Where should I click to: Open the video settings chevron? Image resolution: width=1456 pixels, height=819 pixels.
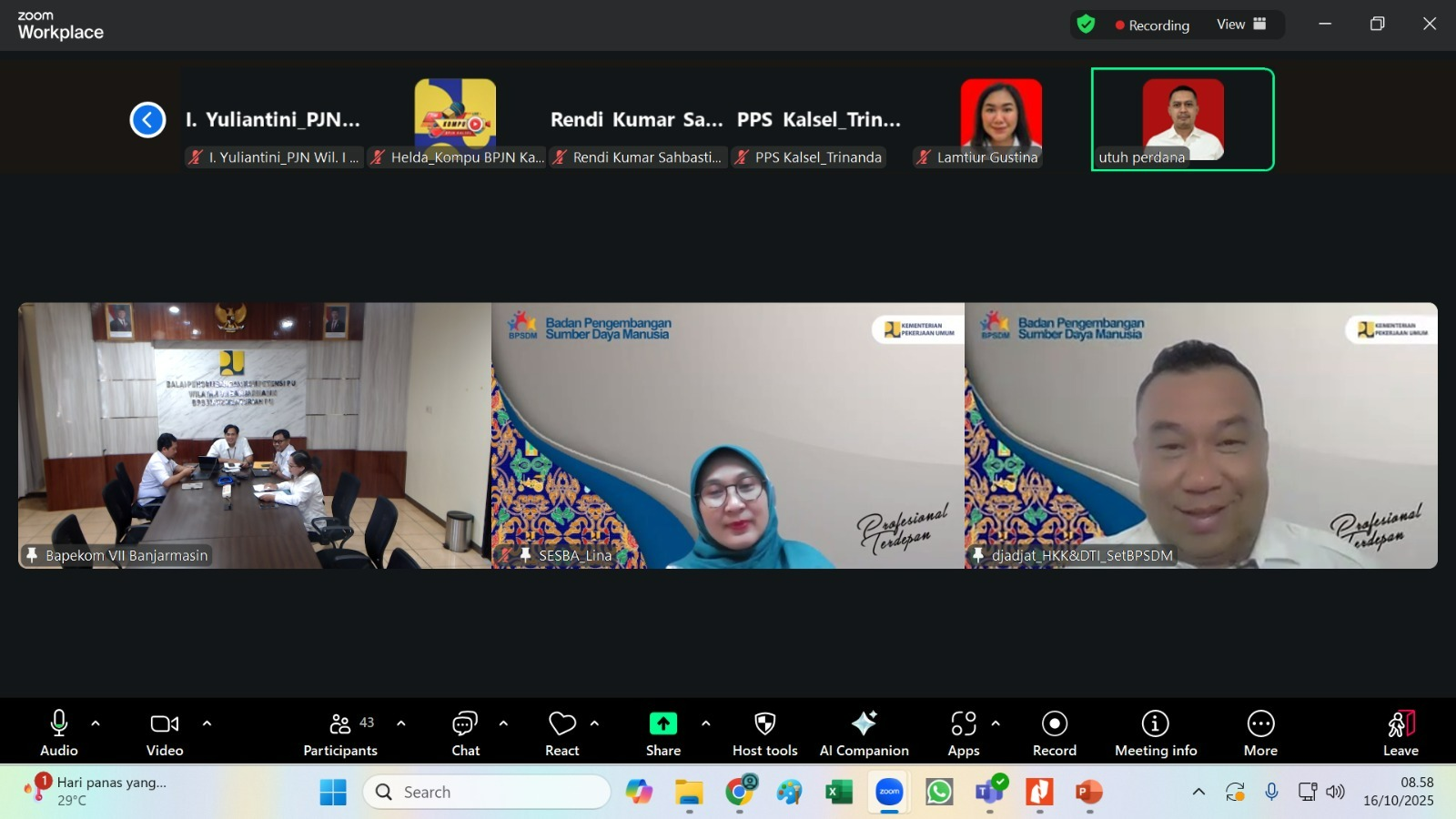(207, 725)
